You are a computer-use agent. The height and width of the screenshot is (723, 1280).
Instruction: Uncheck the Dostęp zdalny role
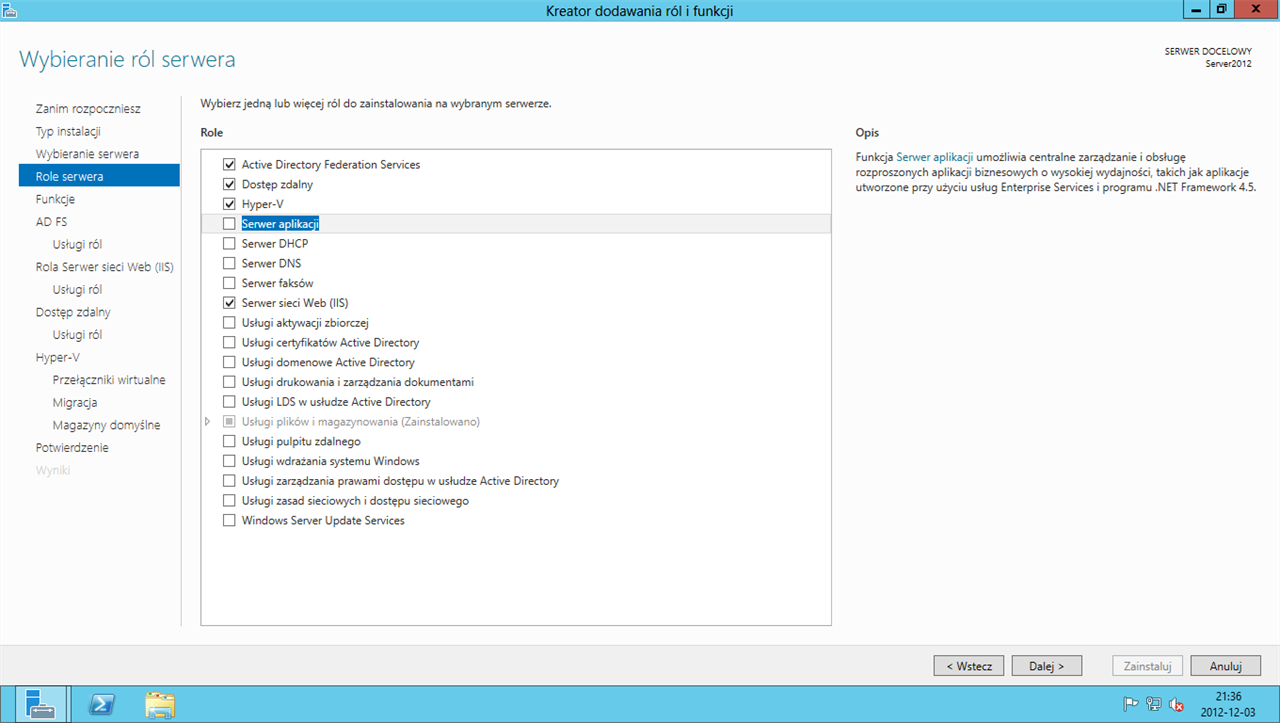pyautogui.click(x=229, y=184)
